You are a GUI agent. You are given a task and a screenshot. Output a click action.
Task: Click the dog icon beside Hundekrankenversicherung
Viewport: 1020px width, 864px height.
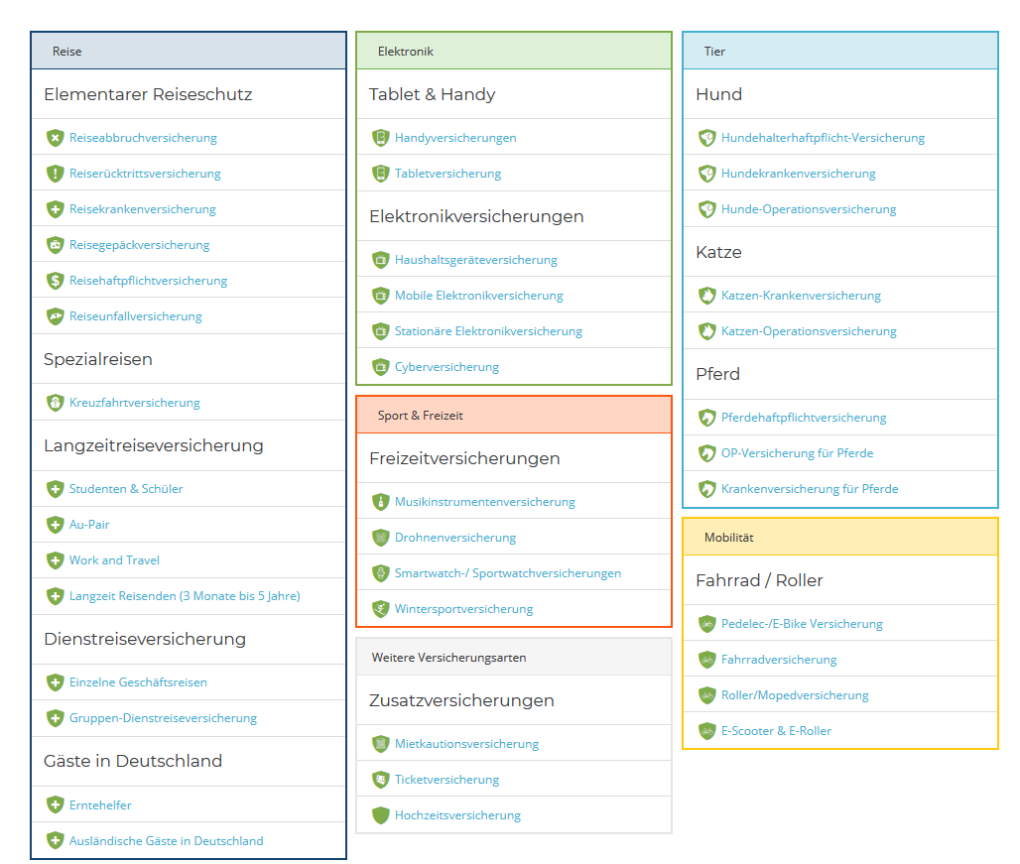pos(707,174)
